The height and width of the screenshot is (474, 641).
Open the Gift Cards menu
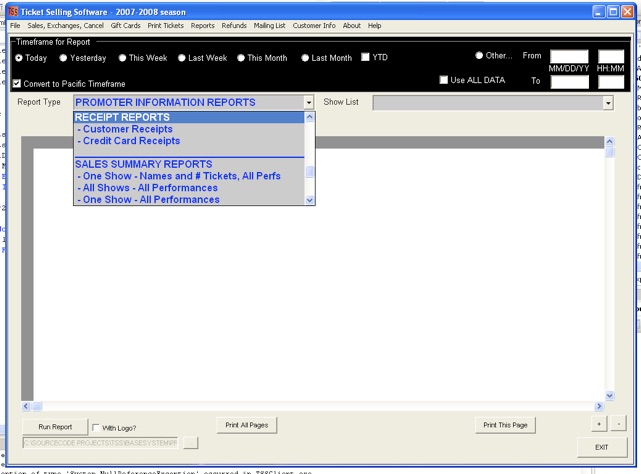coord(125,25)
